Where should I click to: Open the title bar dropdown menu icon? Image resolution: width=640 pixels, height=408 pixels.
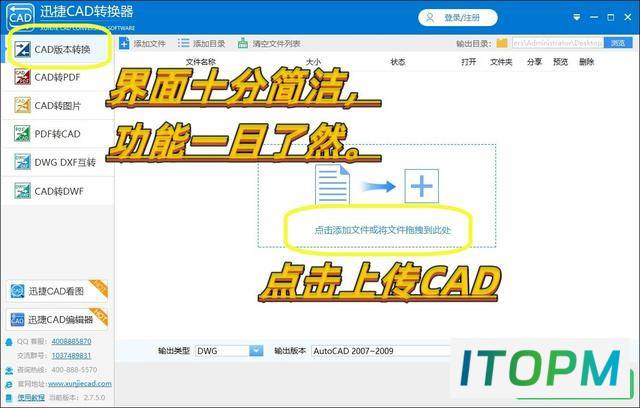[x=576, y=18]
